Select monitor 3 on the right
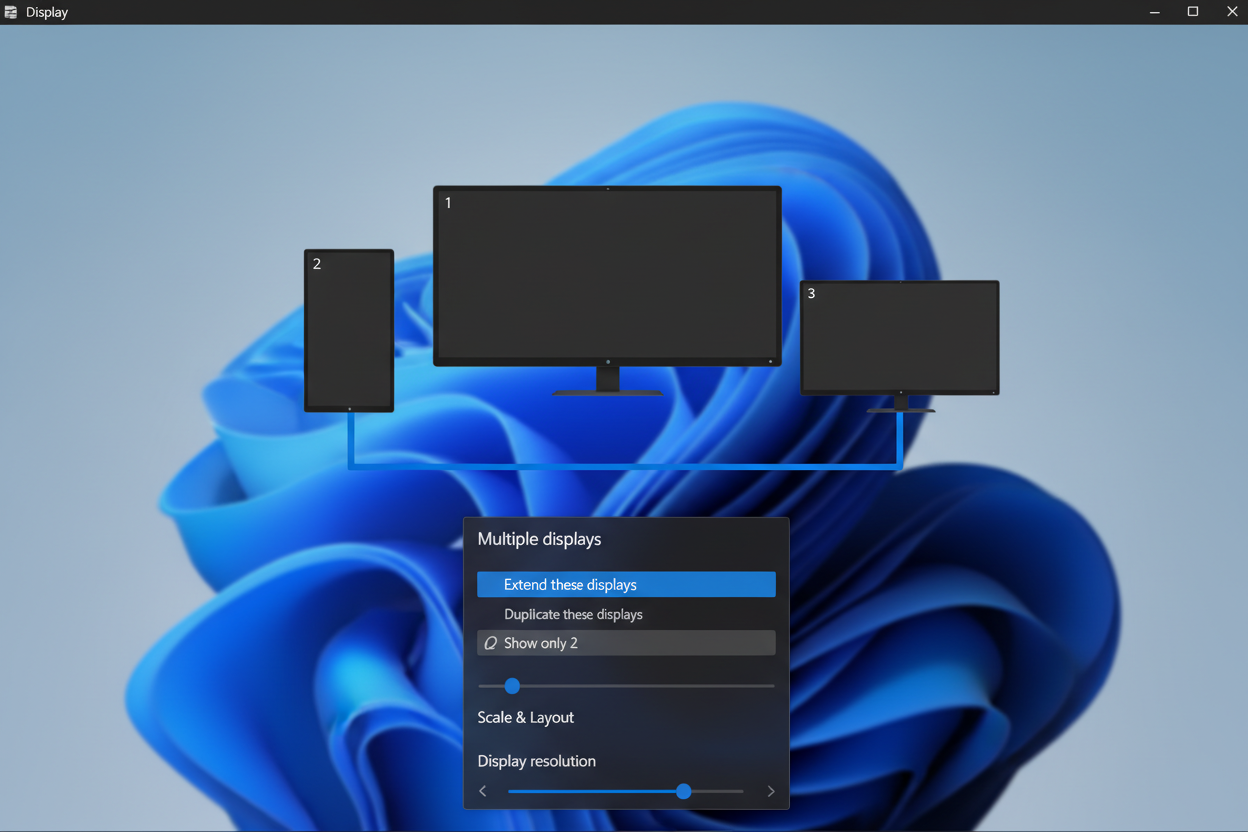The image size is (1248, 832). 900,337
